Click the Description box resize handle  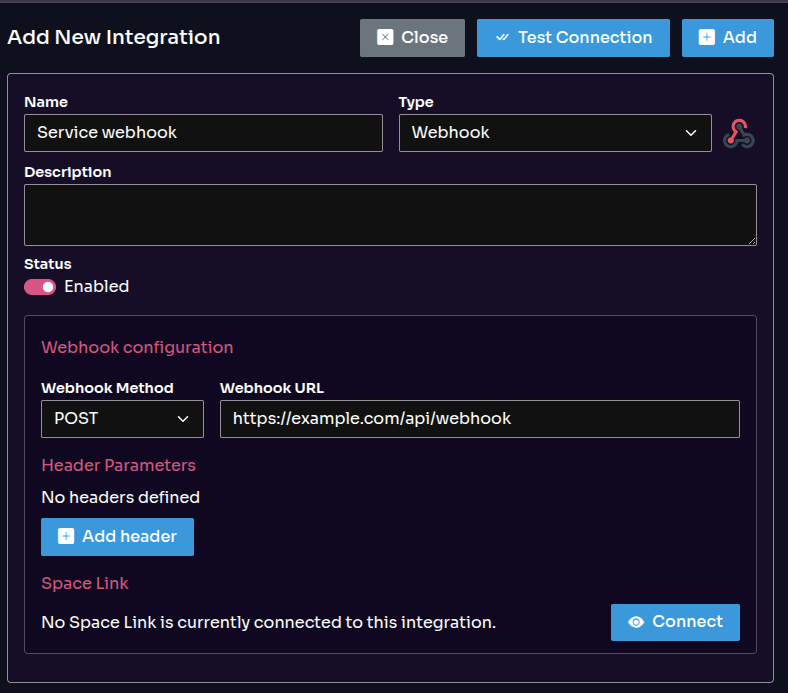751,240
